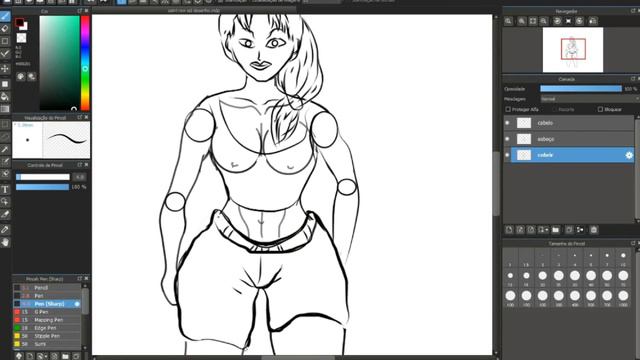Delete the selected layer with trash icon

pyautogui.click(x=594, y=230)
